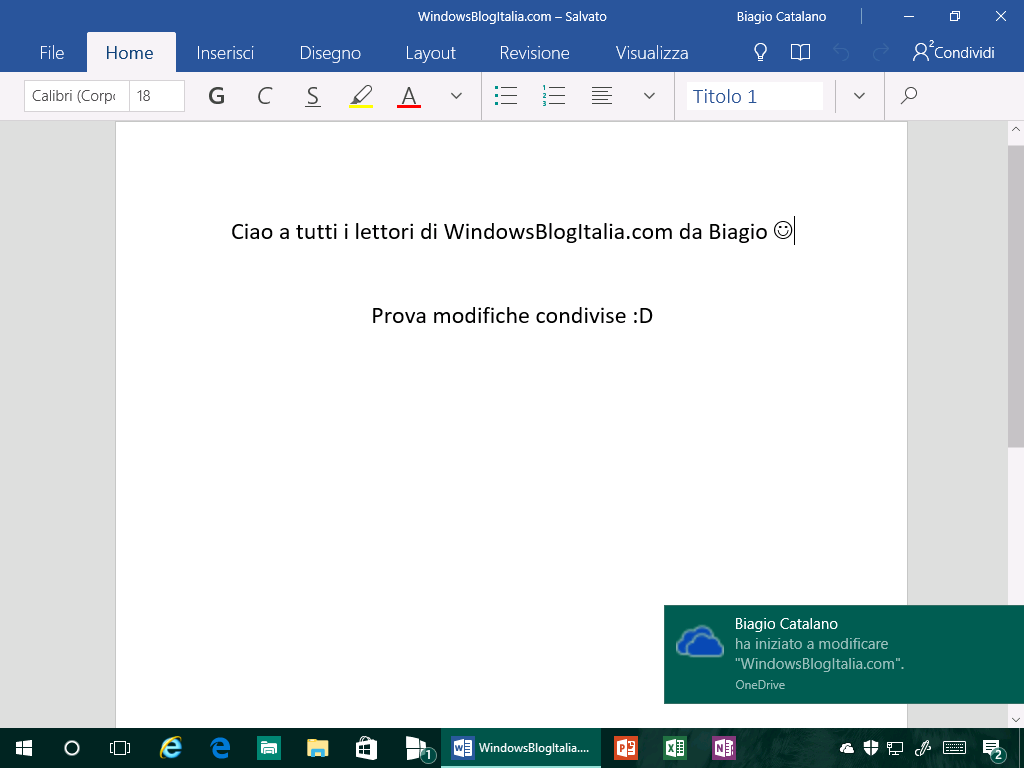The height and width of the screenshot is (769, 1024).
Task: Open Cortana circle search
Action: pyautogui.click(x=72, y=748)
